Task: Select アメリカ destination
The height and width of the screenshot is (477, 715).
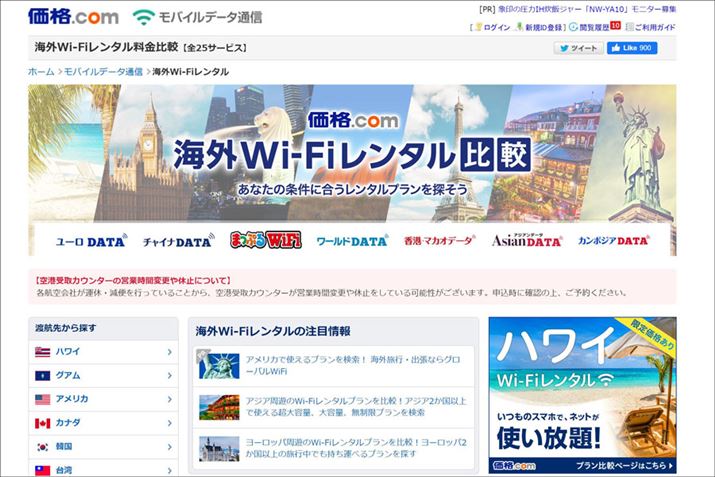Action: click(72, 399)
